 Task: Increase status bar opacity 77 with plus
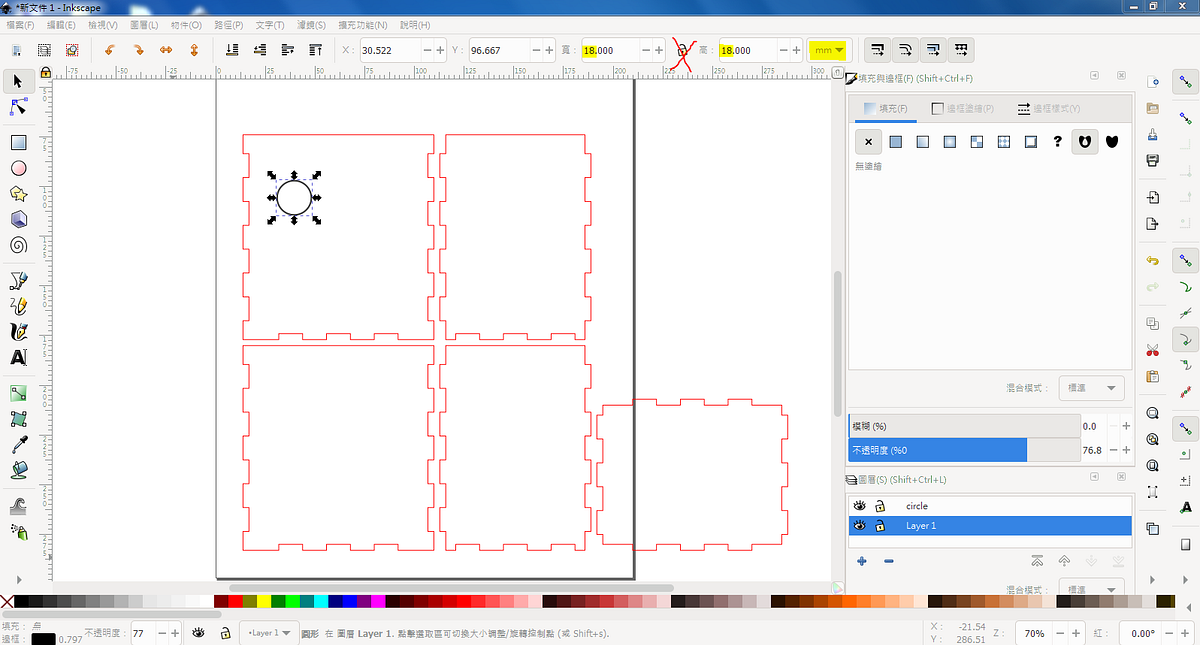[x=177, y=633]
